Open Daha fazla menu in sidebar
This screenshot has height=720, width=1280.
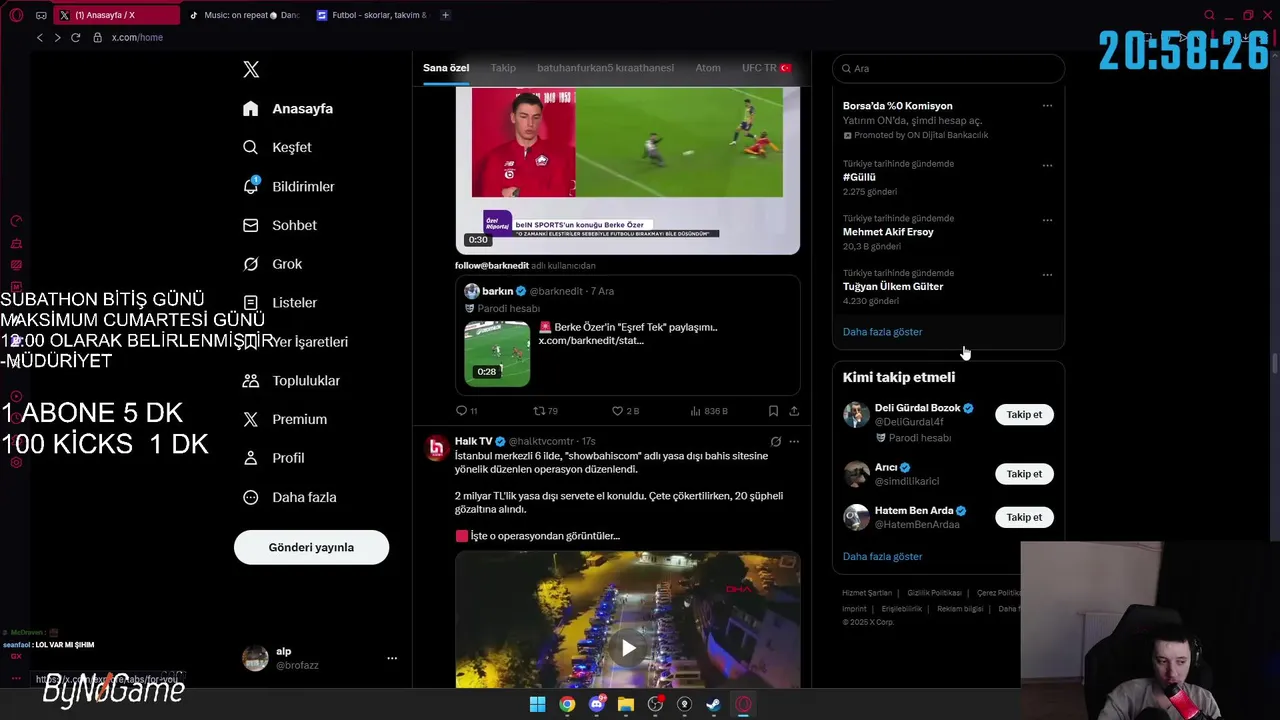coord(289,497)
